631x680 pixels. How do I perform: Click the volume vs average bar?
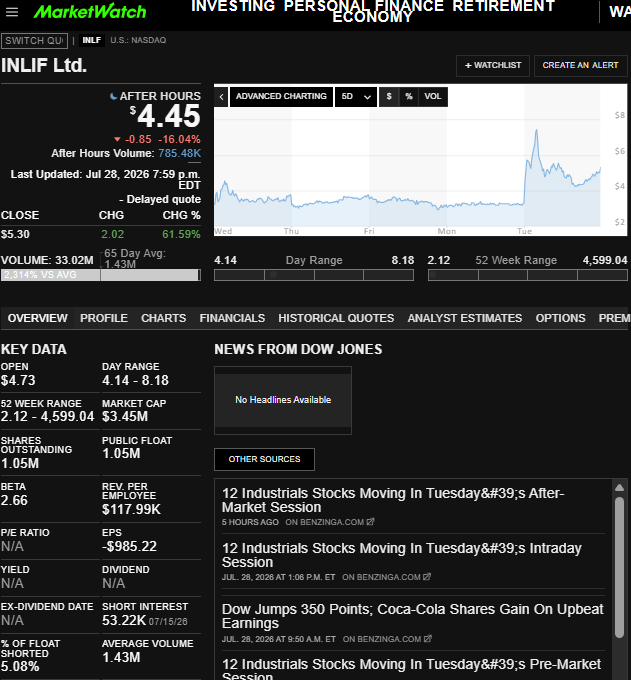[x=101, y=275]
